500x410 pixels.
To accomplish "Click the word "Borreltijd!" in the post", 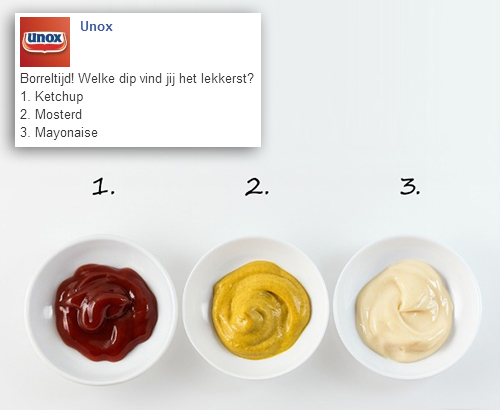I will pyautogui.click(x=47, y=79).
